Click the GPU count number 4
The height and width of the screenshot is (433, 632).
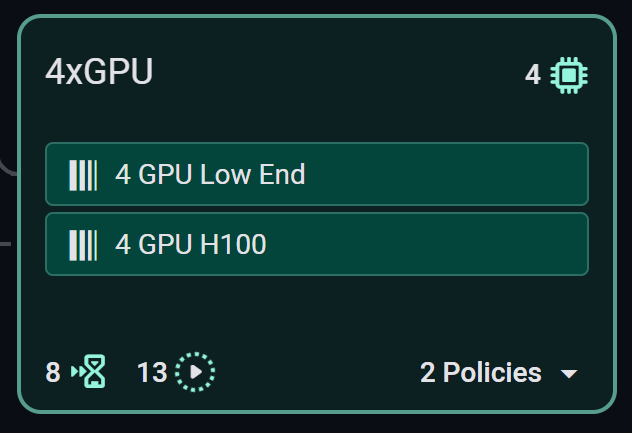point(533,75)
